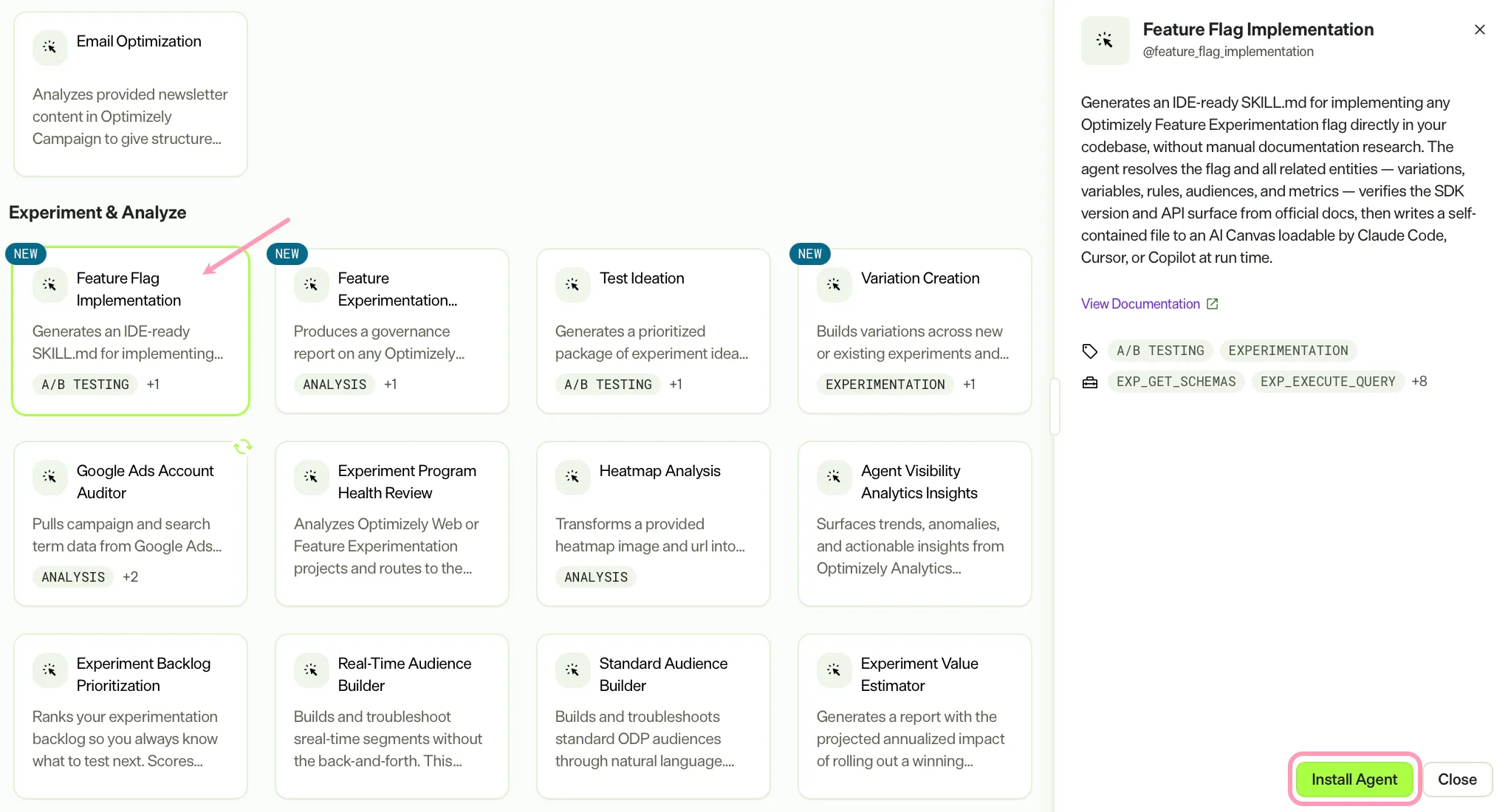
Task: Click the Experiment Program Health Review icon
Action: [x=311, y=477]
